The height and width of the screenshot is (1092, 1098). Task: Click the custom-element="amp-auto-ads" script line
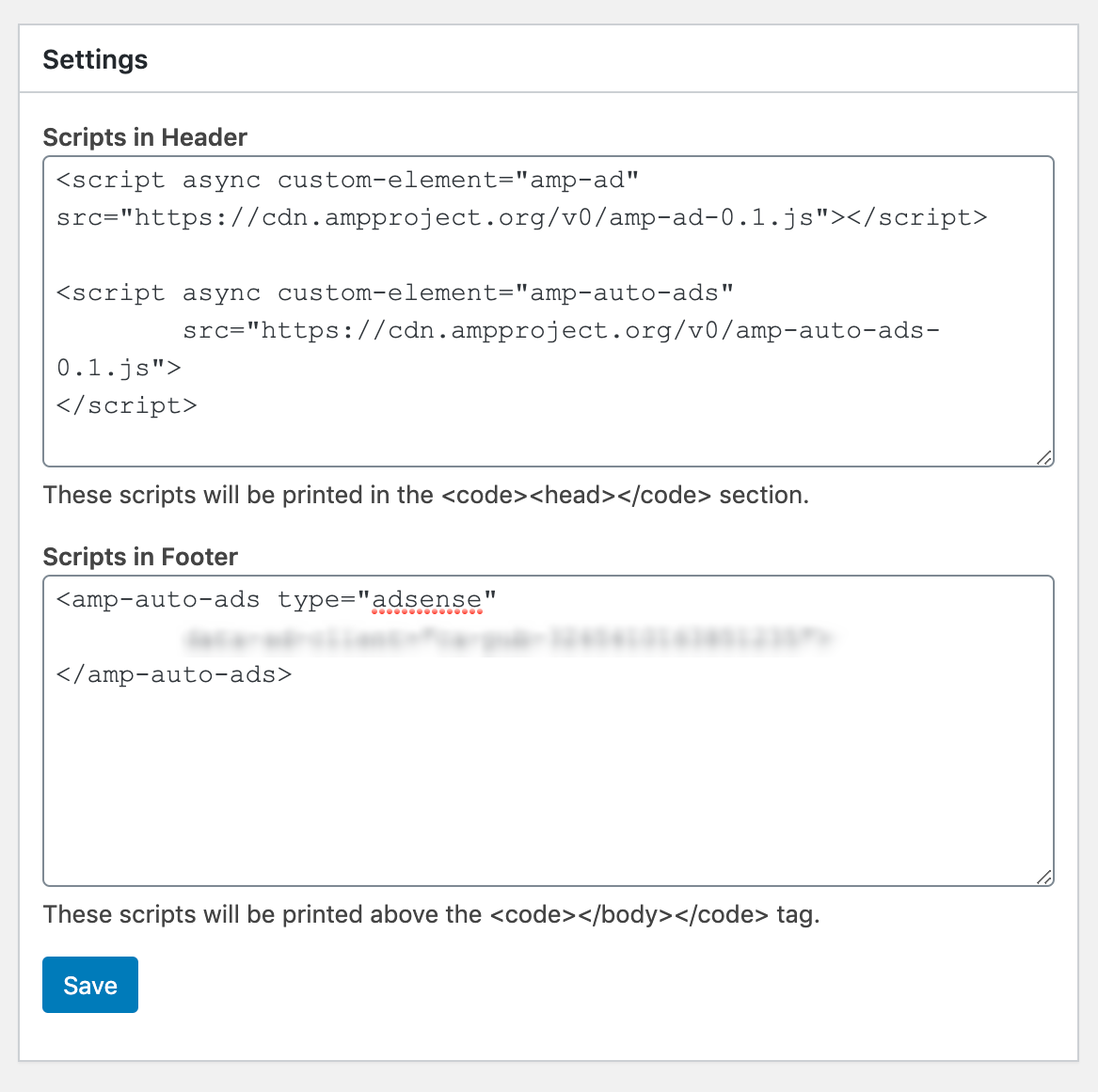coord(395,293)
